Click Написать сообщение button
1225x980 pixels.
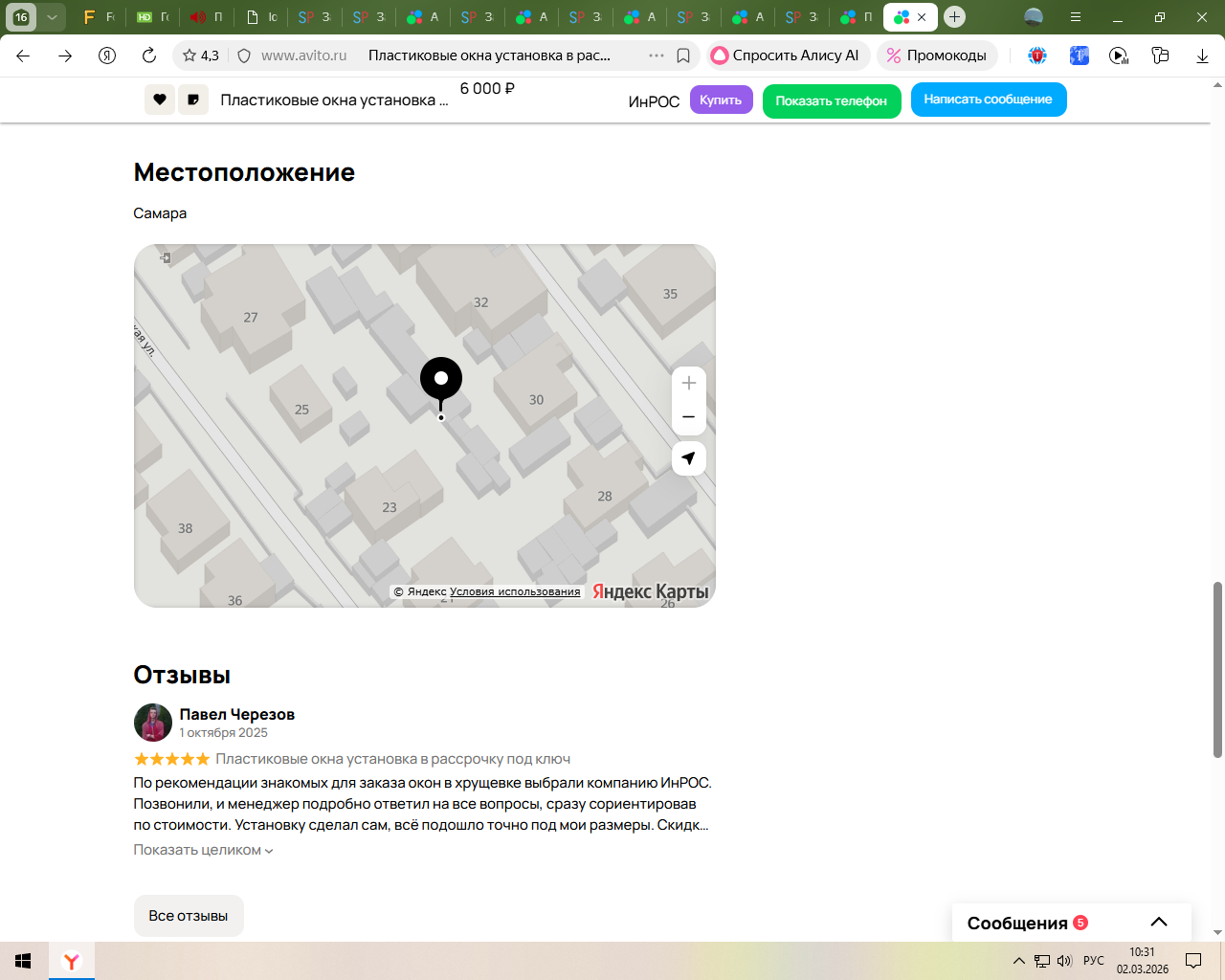click(x=989, y=100)
